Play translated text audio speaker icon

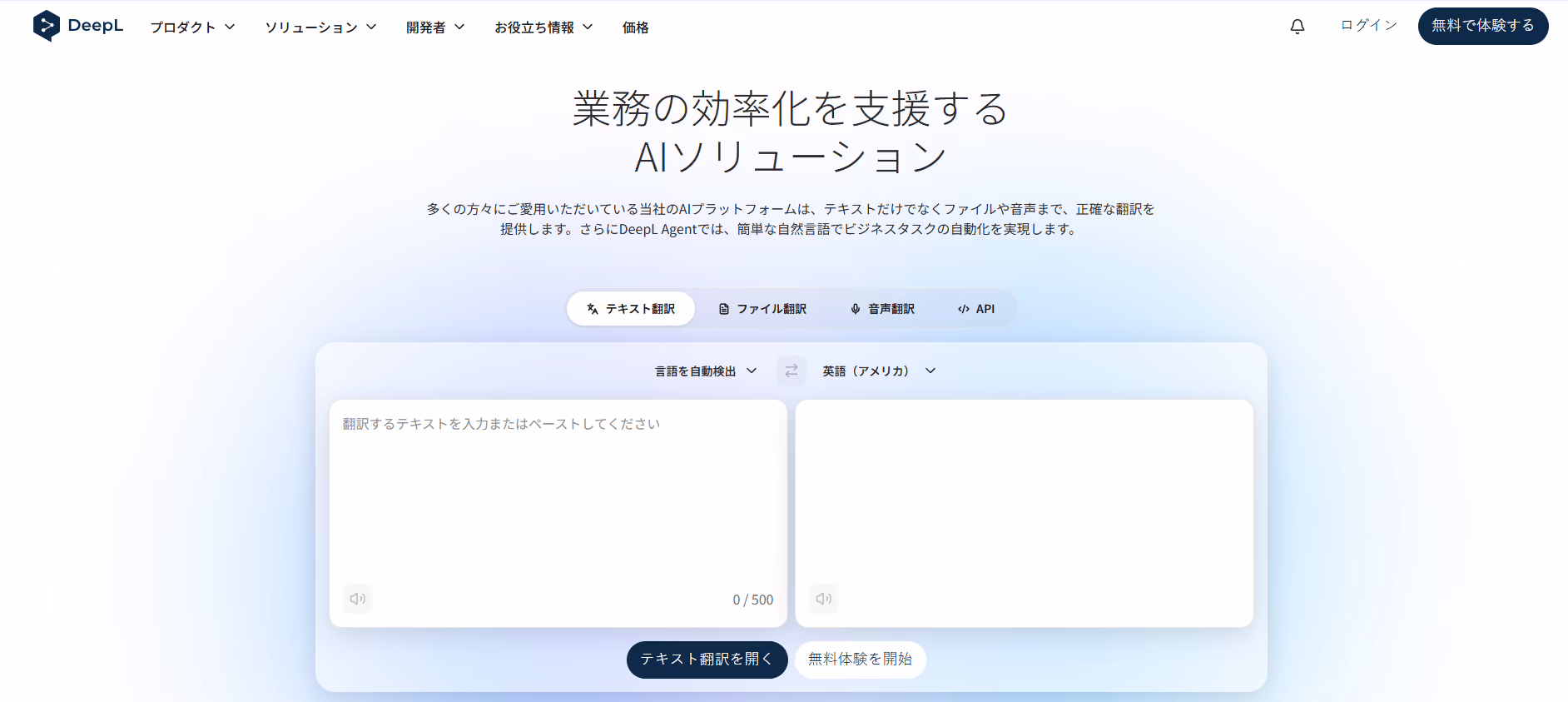coord(824,599)
